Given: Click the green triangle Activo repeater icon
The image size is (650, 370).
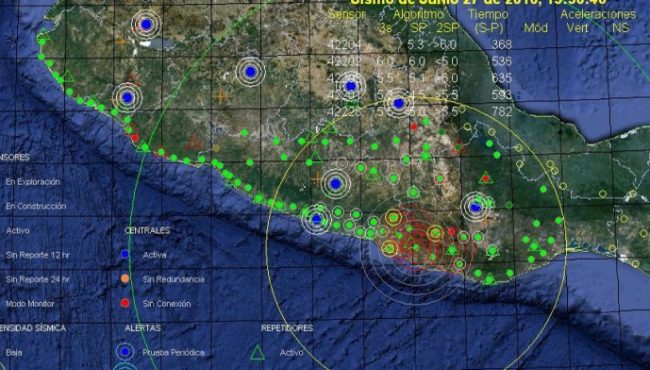Looking at the screenshot, I should coord(257,352).
